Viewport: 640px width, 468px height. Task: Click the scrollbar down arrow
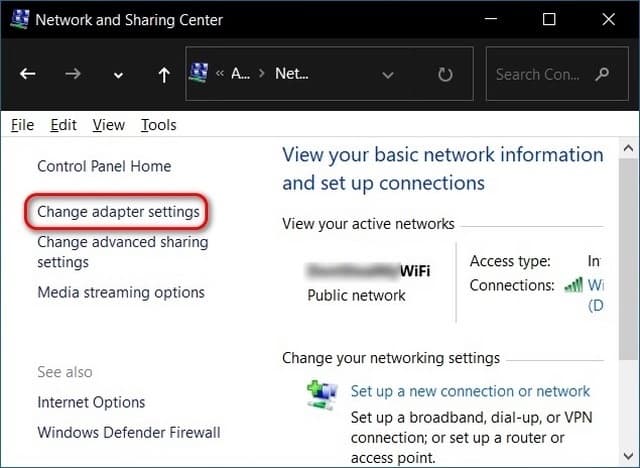629,456
